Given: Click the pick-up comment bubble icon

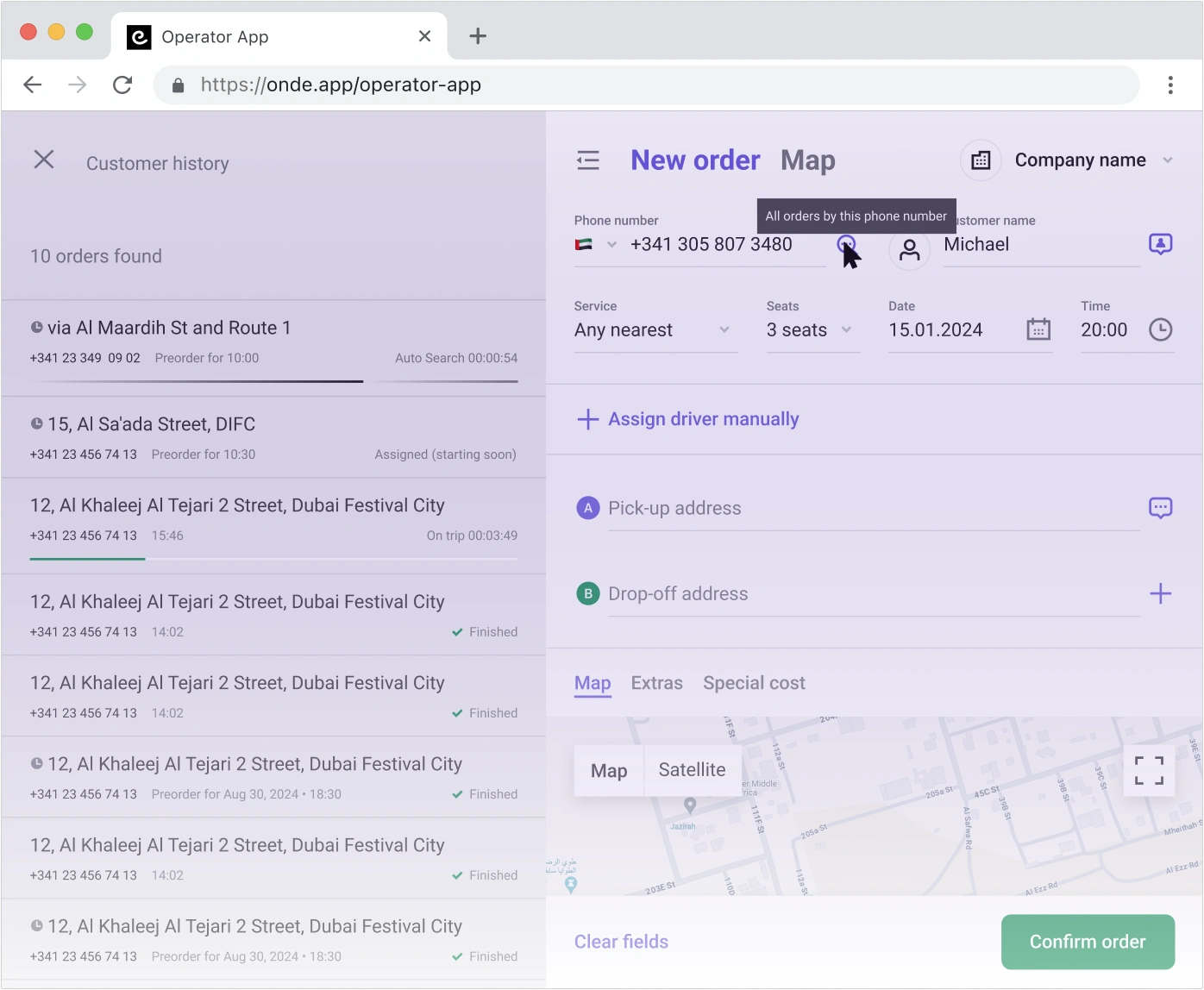Looking at the screenshot, I should click(x=1160, y=508).
